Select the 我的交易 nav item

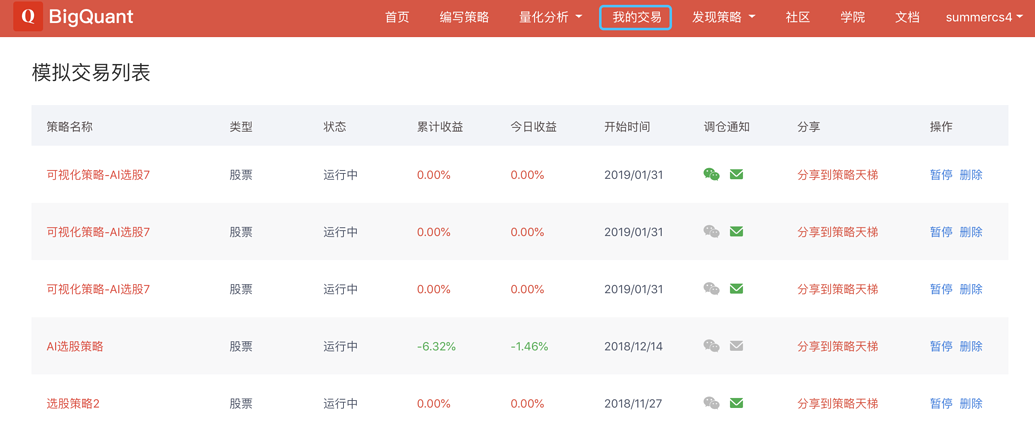click(x=636, y=18)
